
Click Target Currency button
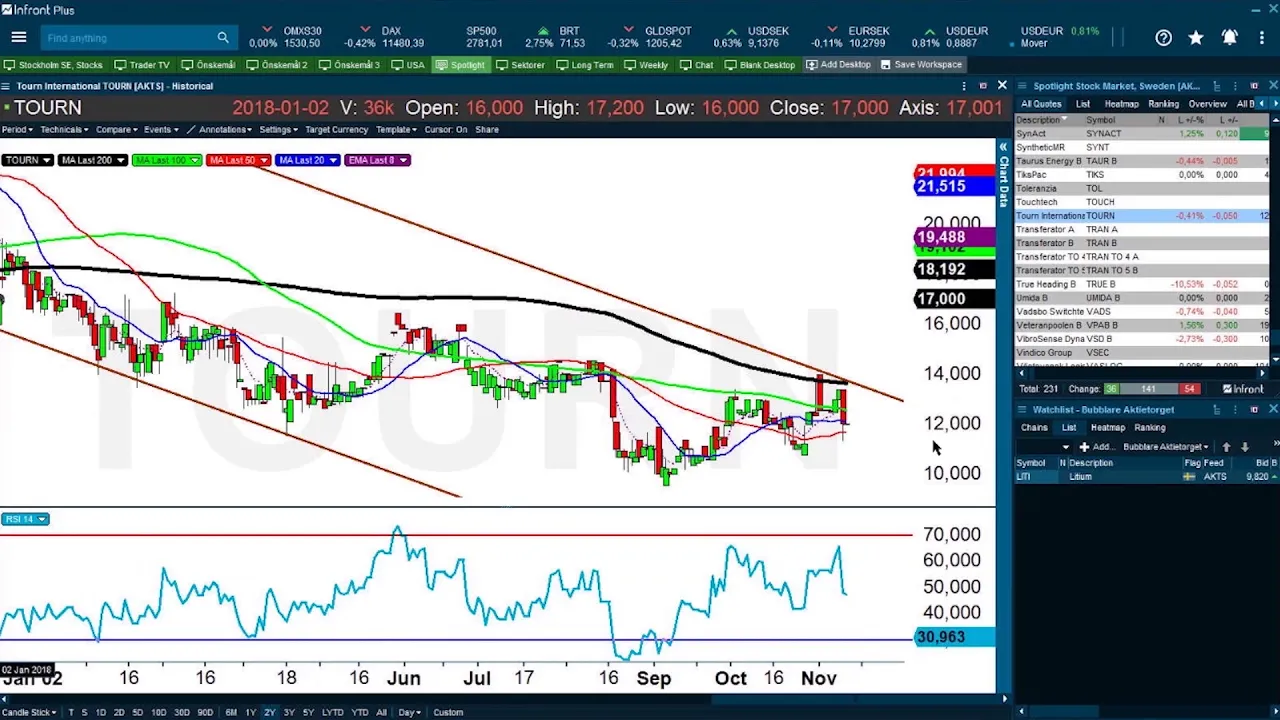tap(336, 129)
